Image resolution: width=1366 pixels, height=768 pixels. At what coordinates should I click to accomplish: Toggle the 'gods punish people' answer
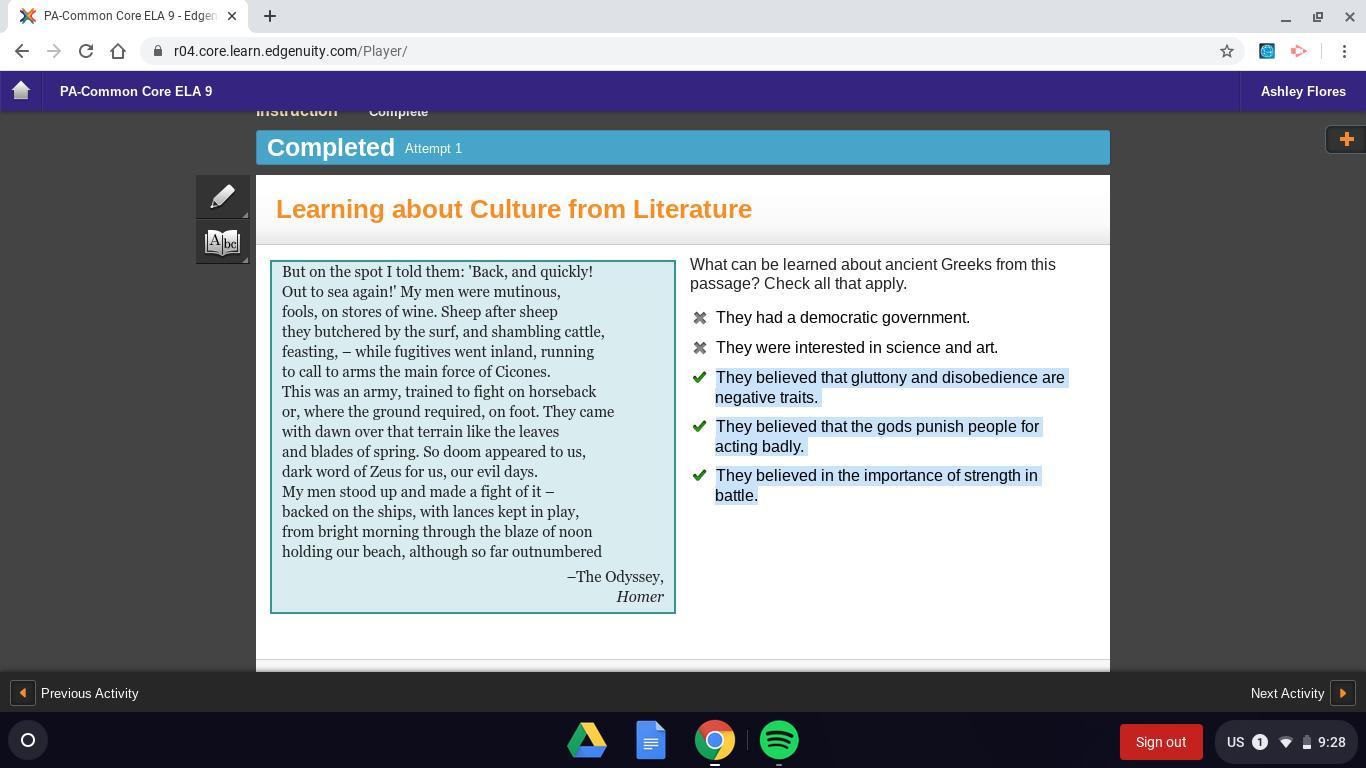(x=700, y=427)
